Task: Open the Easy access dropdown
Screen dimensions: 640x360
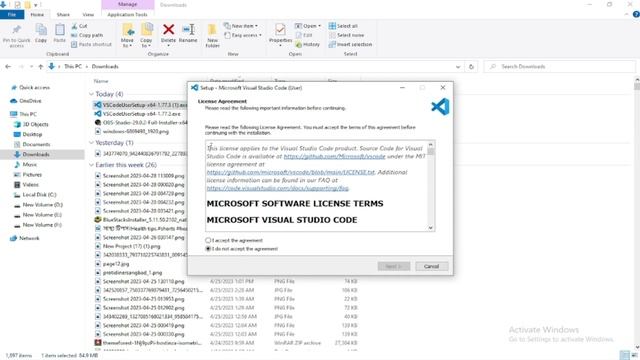Action: click(243, 36)
